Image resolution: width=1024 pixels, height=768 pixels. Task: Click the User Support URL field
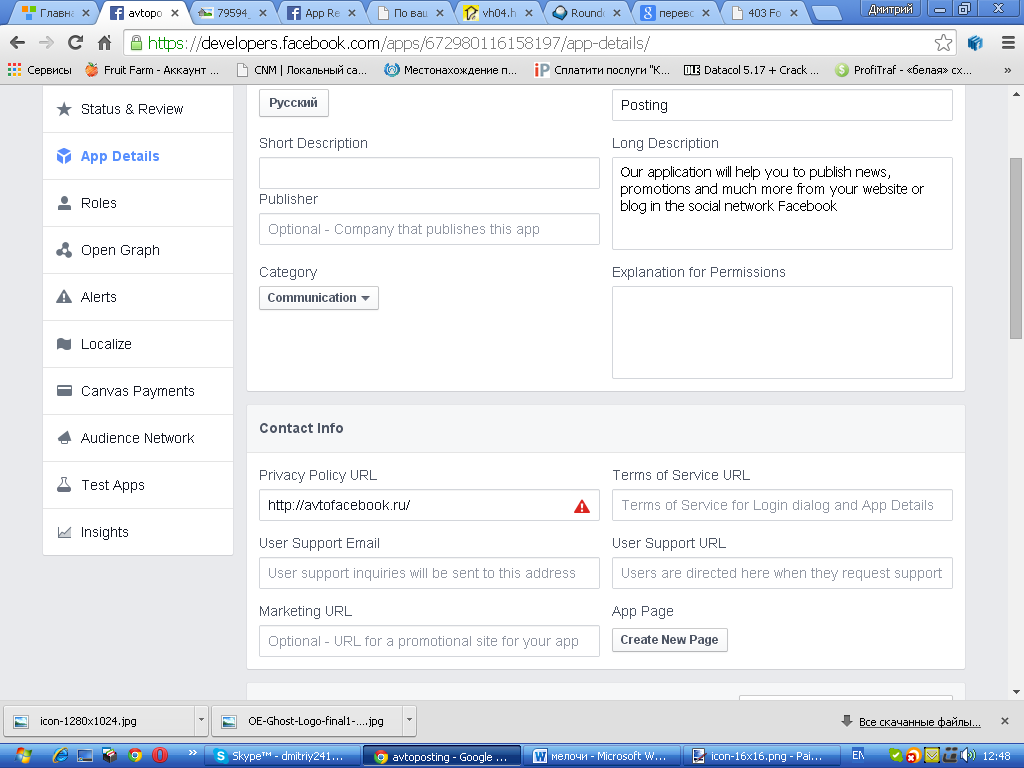pos(782,573)
